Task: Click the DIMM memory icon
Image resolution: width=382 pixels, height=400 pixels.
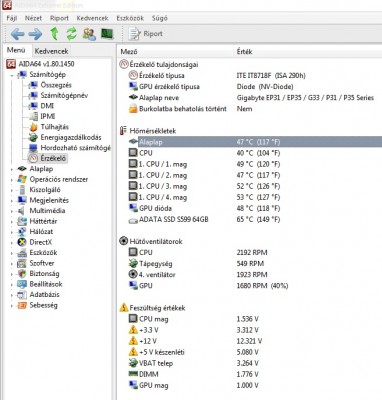Action: tap(133, 374)
